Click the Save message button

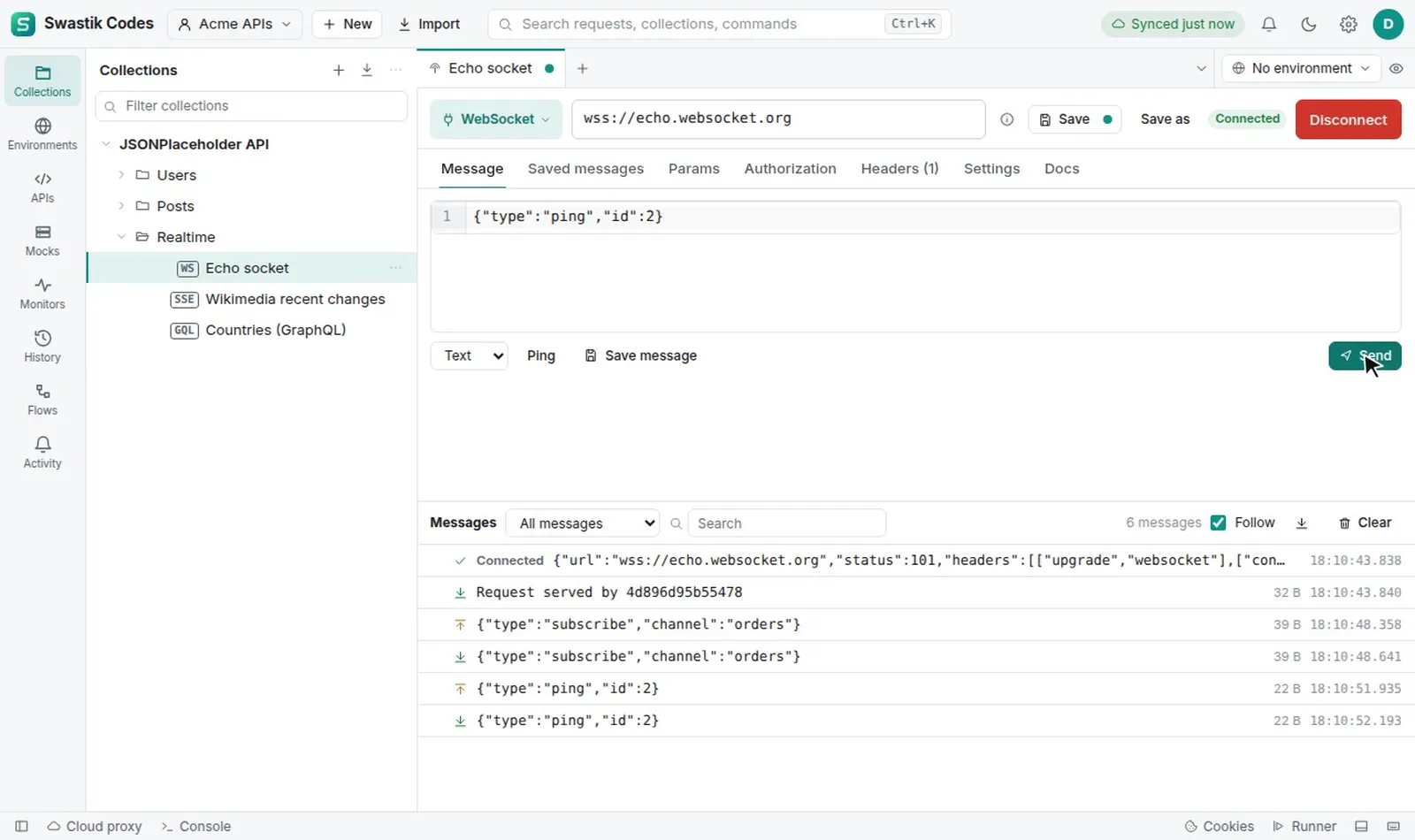point(641,355)
